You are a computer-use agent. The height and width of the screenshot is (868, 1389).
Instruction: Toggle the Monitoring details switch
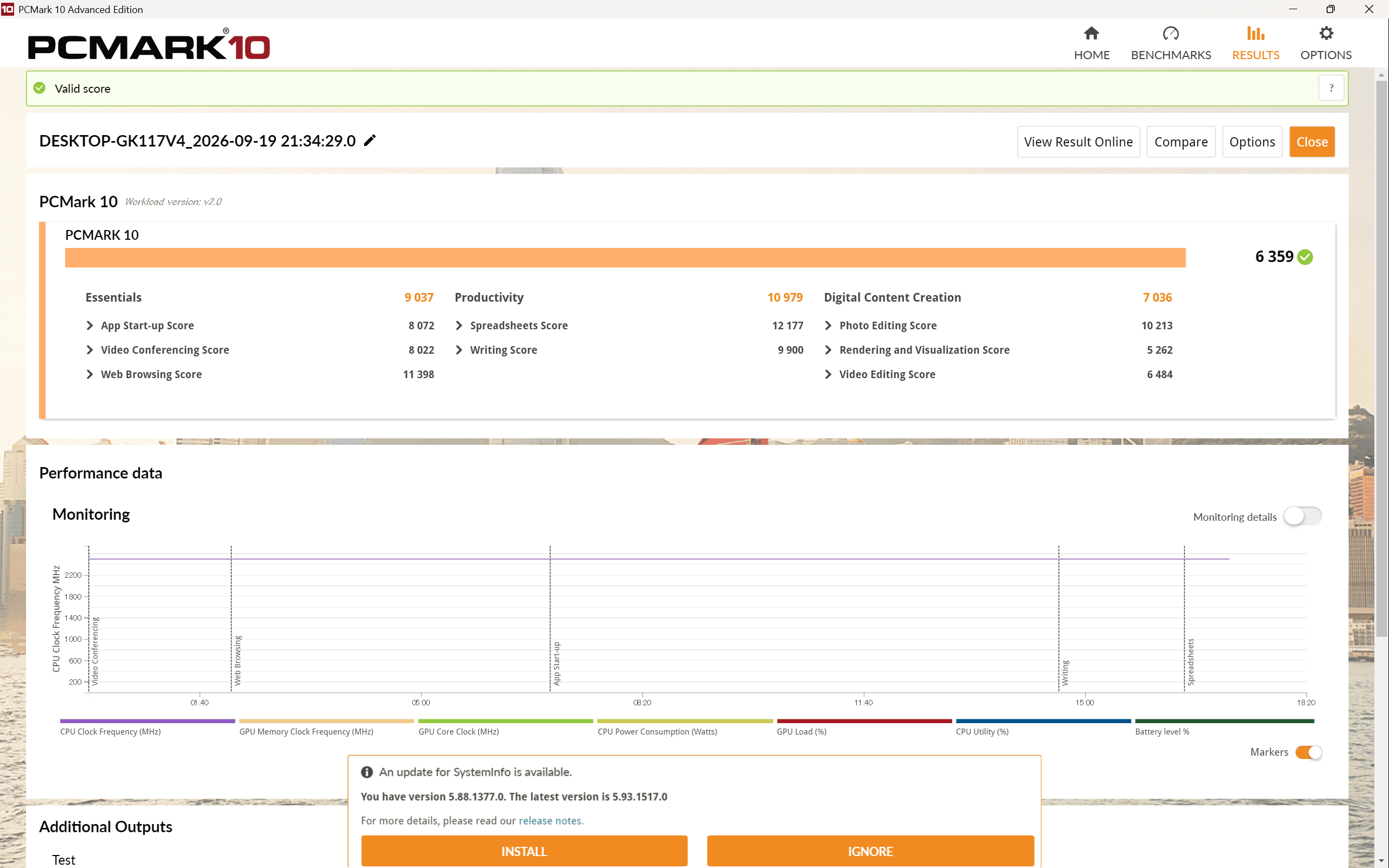pyautogui.click(x=1302, y=516)
